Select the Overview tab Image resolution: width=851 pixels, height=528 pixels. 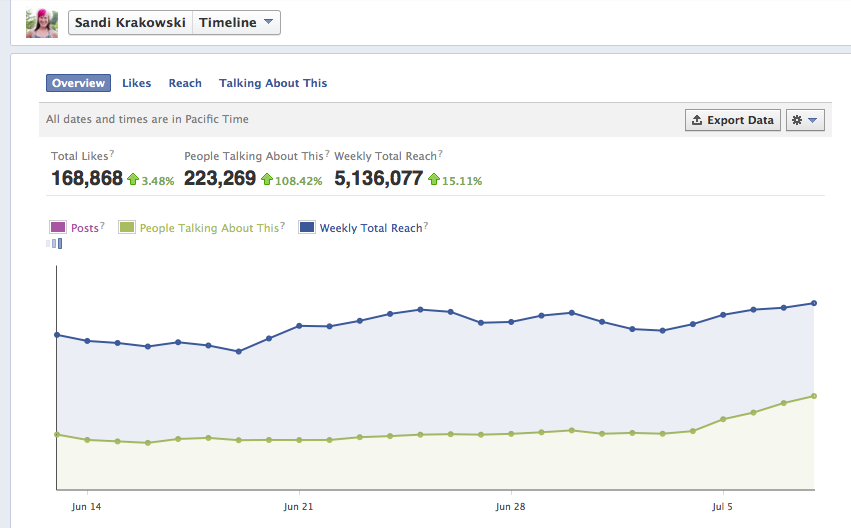click(78, 84)
